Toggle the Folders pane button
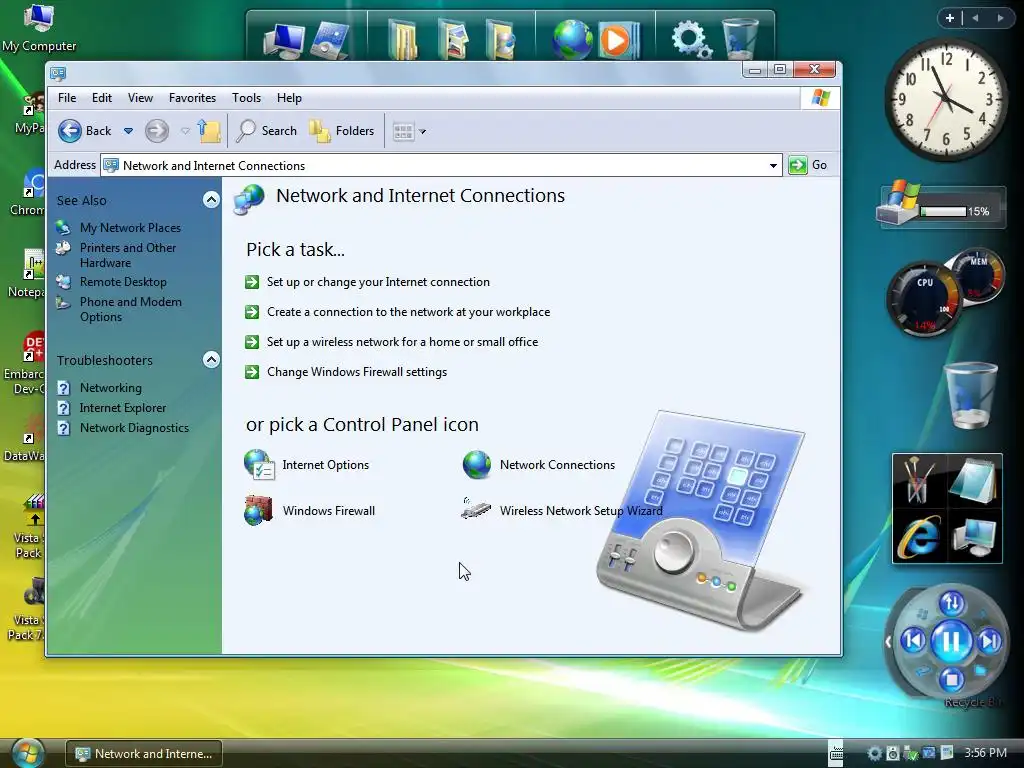 pos(342,131)
